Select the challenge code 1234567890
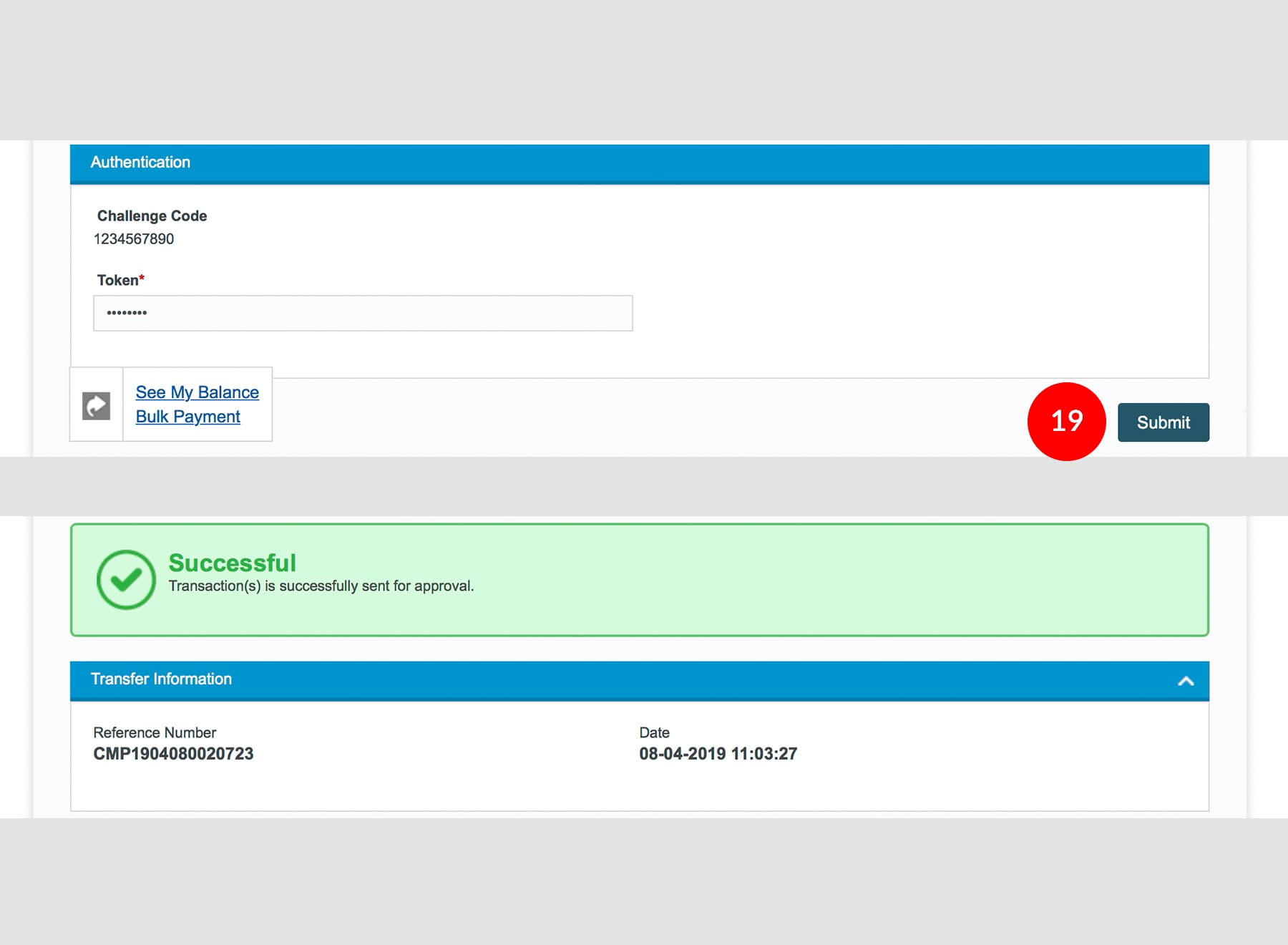This screenshot has width=1288, height=945. pyautogui.click(x=134, y=239)
